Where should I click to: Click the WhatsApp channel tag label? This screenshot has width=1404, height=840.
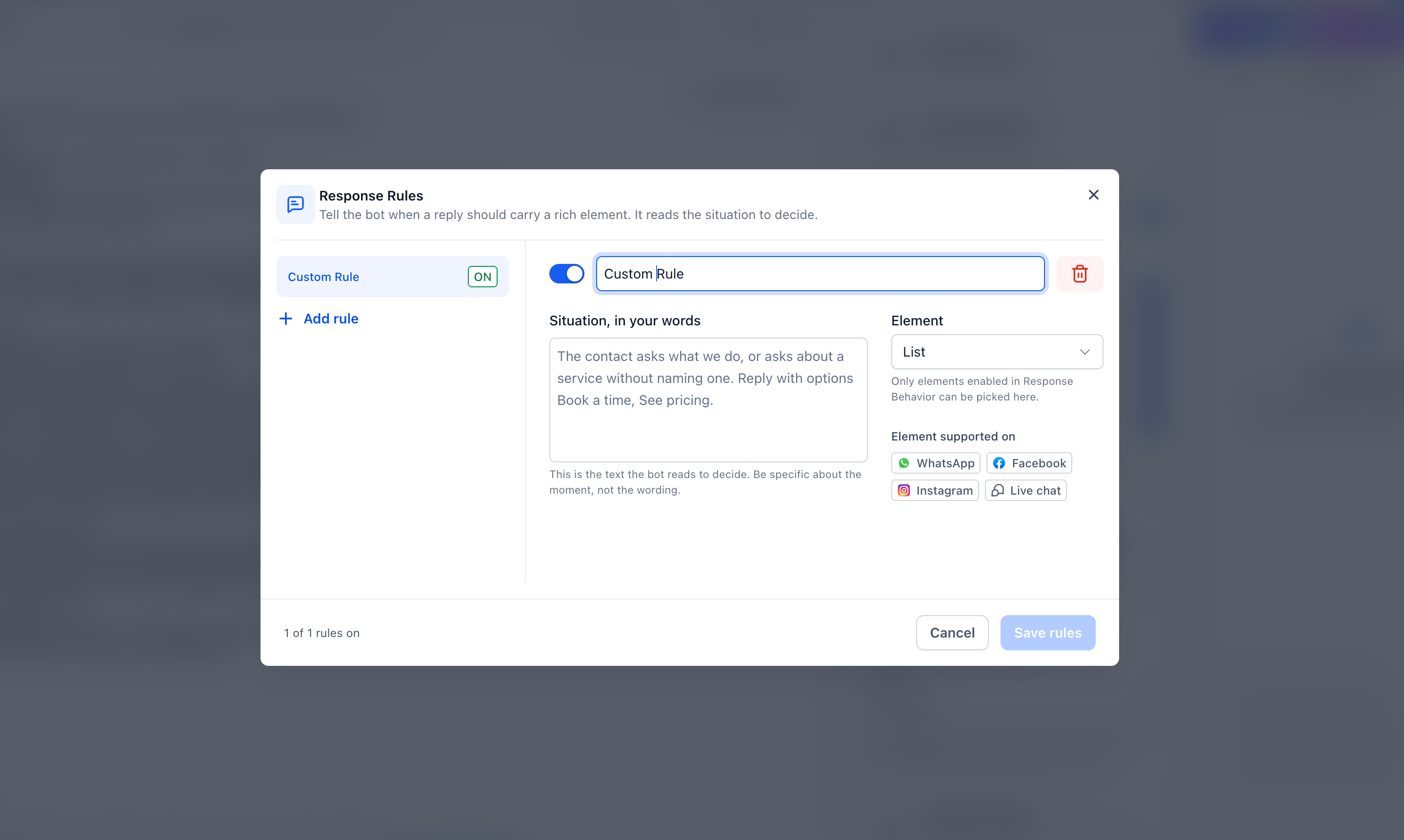pyautogui.click(x=945, y=463)
